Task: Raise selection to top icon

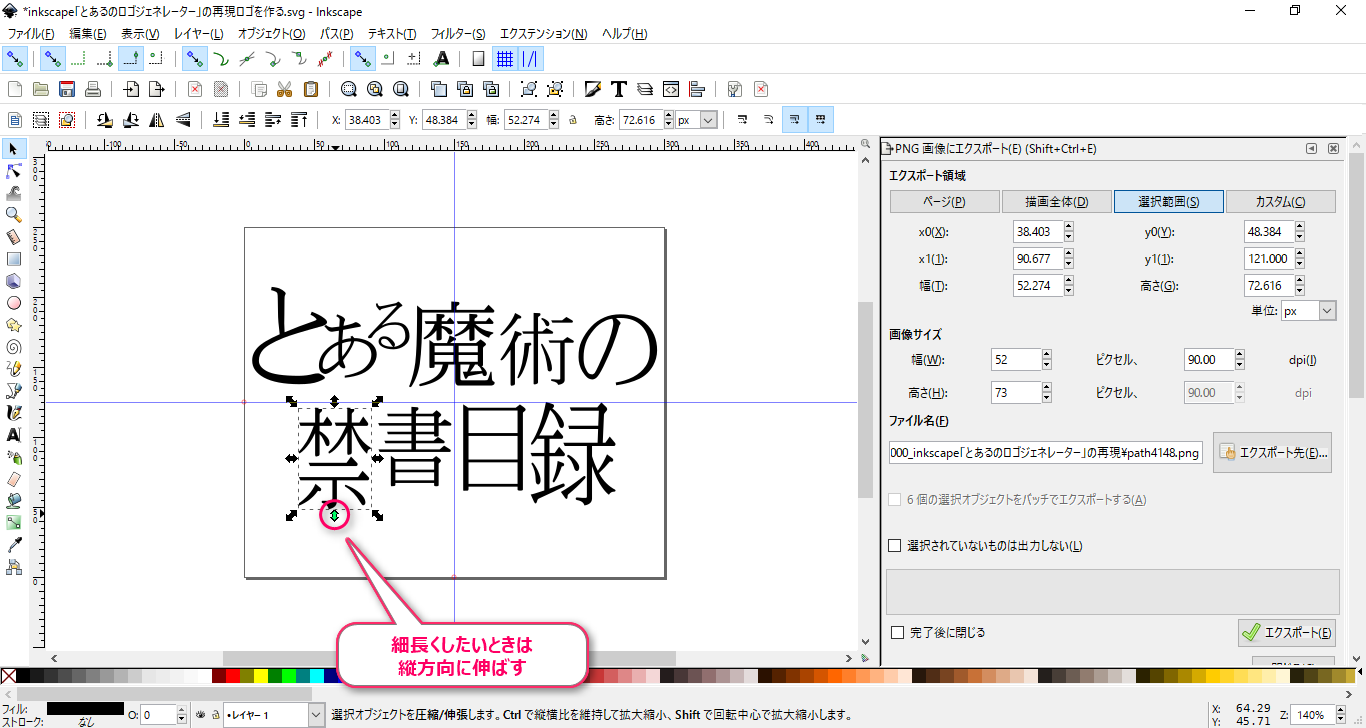Action: pos(299,120)
